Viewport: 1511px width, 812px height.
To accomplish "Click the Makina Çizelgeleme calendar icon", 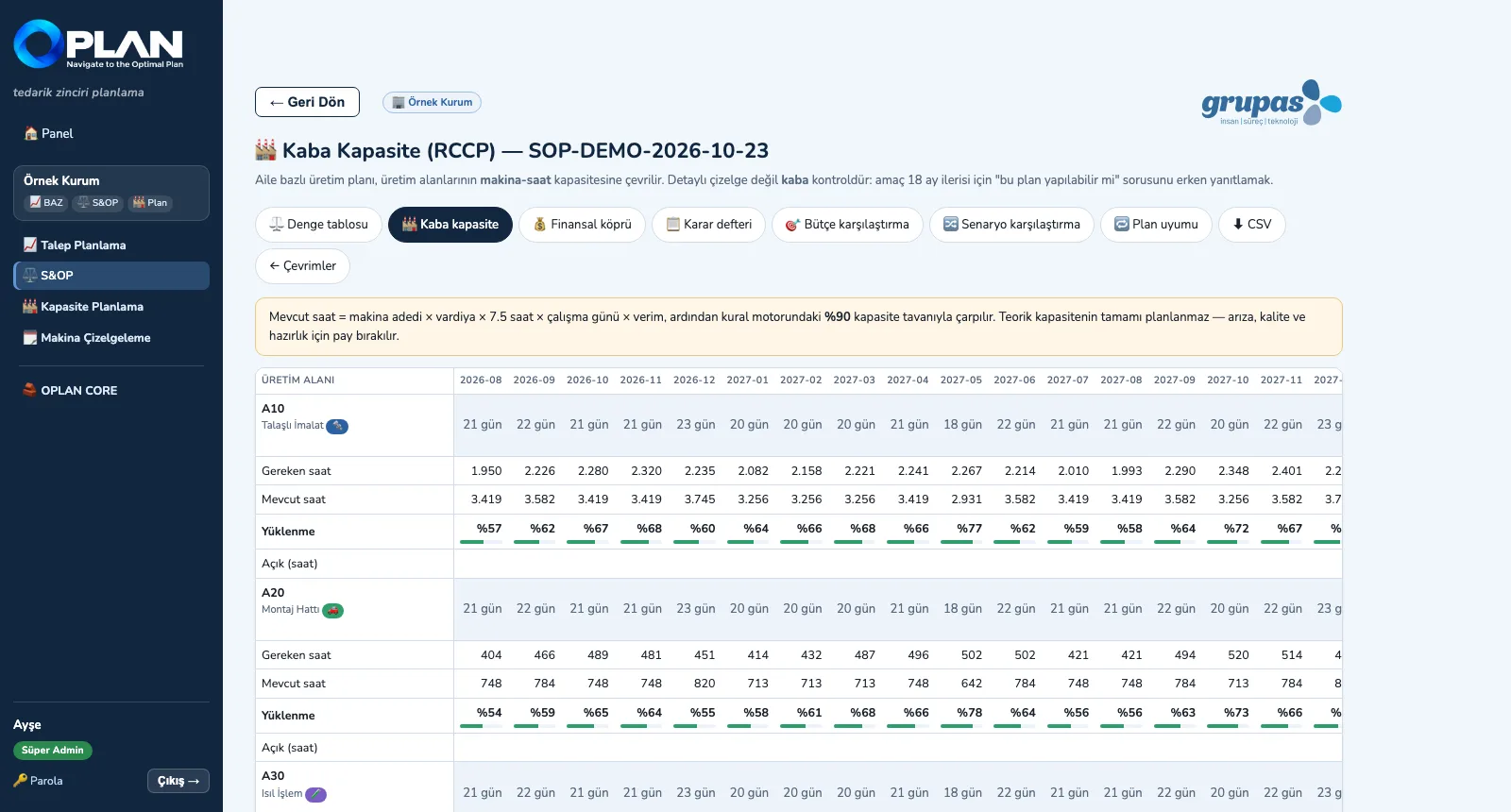I will (30, 338).
